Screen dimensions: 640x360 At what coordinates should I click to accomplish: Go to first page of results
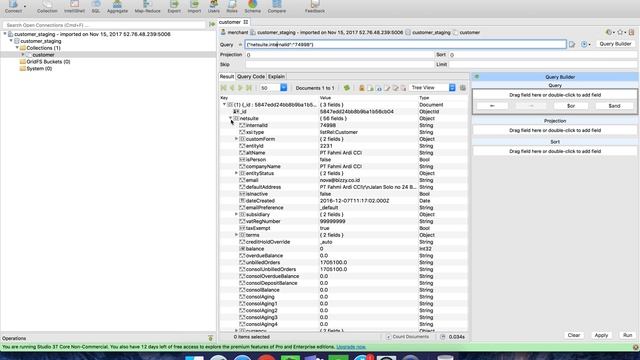click(224, 88)
